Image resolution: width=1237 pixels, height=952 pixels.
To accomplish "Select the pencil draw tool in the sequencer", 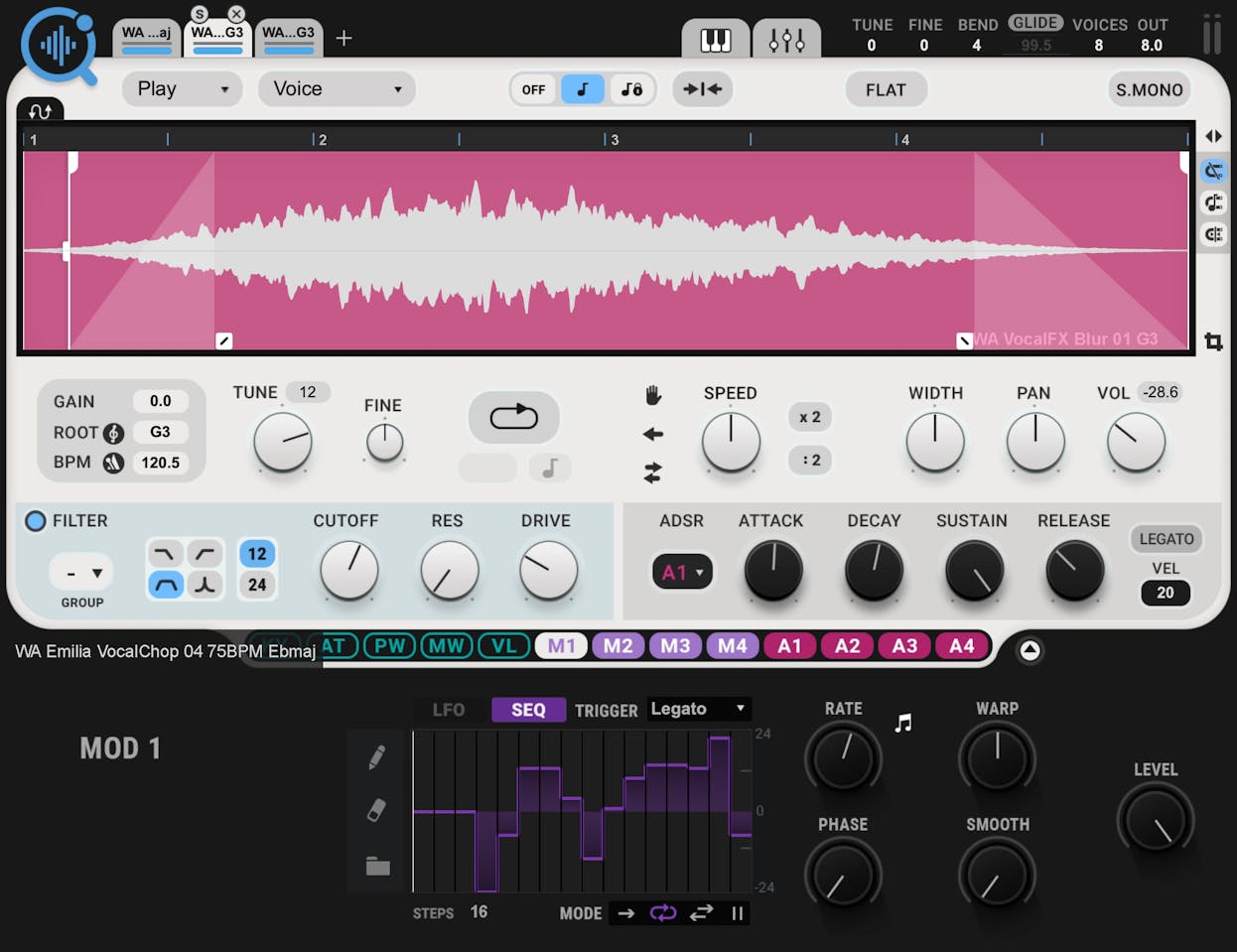I will point(377,756).
